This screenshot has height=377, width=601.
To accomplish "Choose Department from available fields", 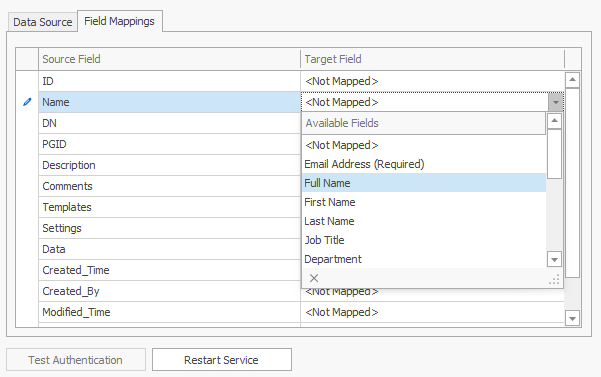I will click(424, 259).
